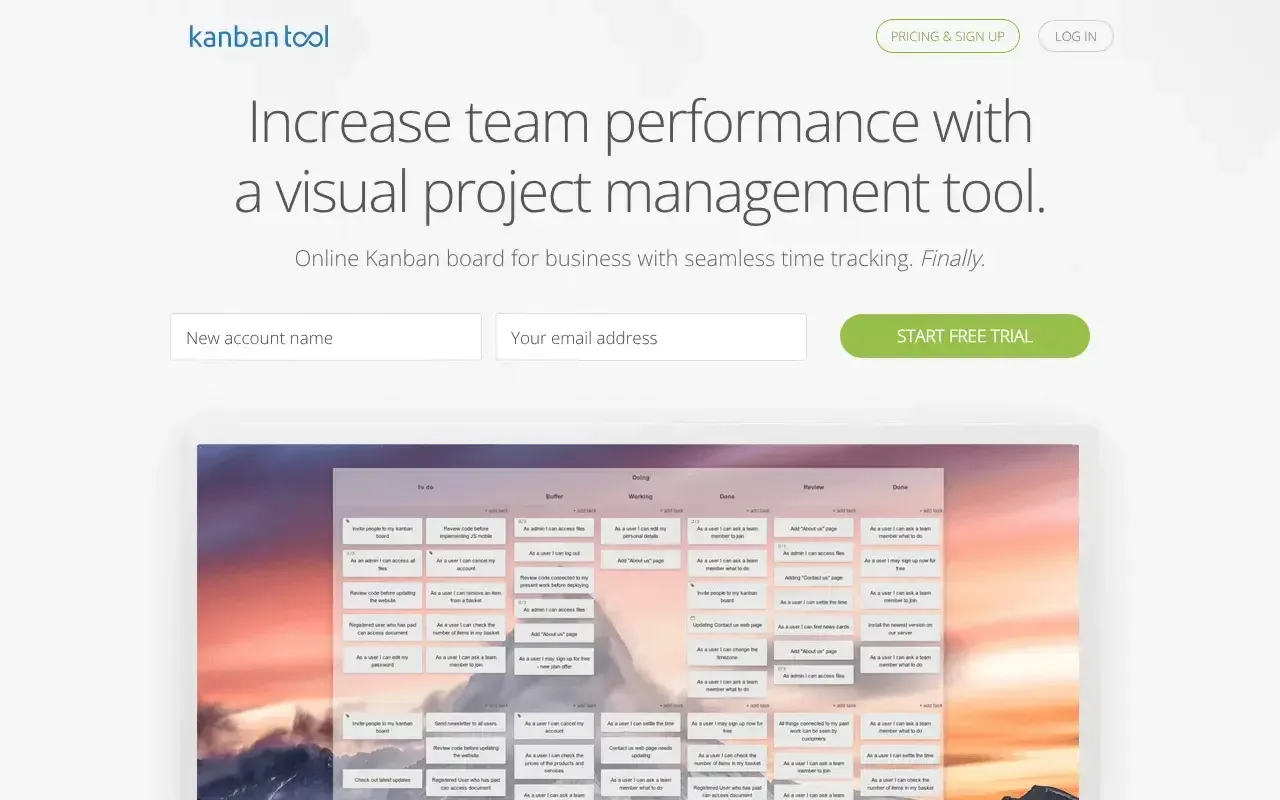The image size is (1280, 800).
Task: Click the LOG IN button
Action: point(1075,36)
